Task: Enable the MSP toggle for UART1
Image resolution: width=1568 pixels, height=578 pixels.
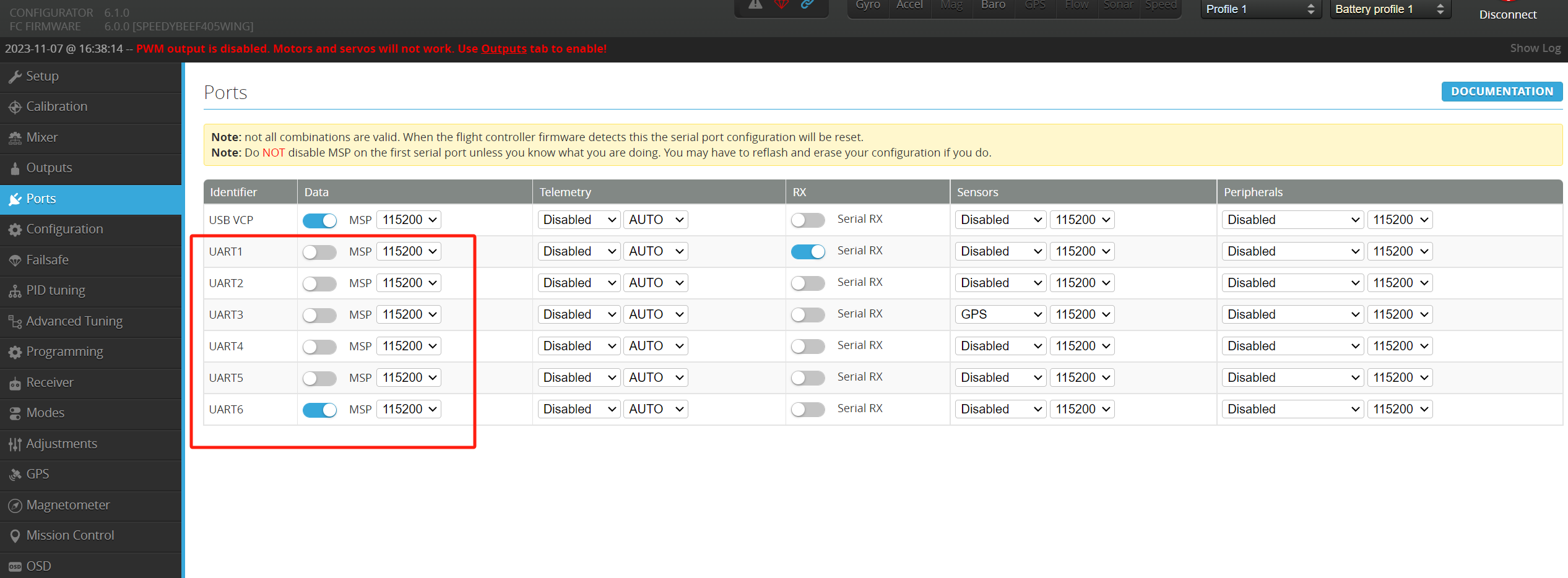Action: click(319, 252)
